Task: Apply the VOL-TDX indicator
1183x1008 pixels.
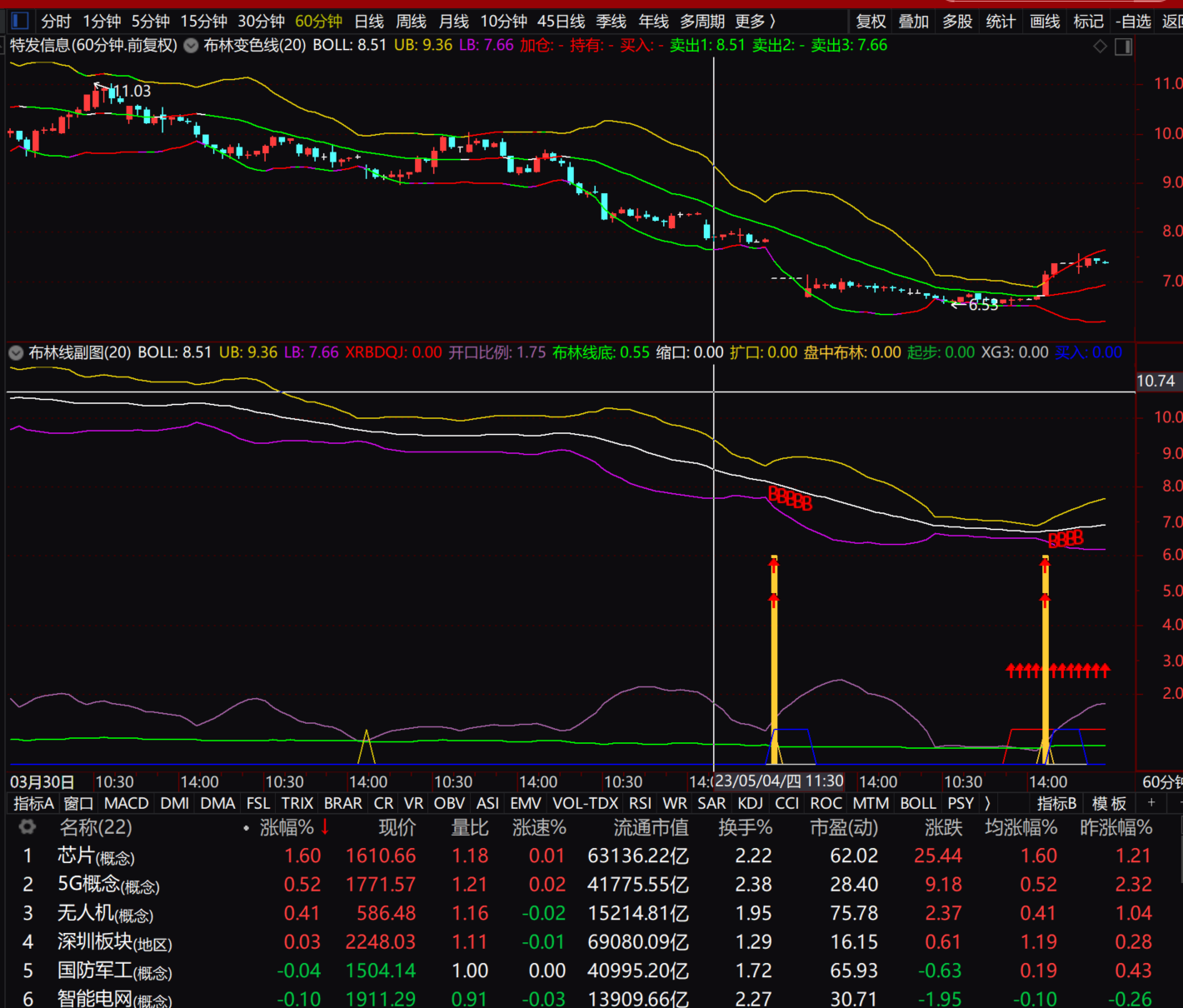Action: [x=585, y=803]
